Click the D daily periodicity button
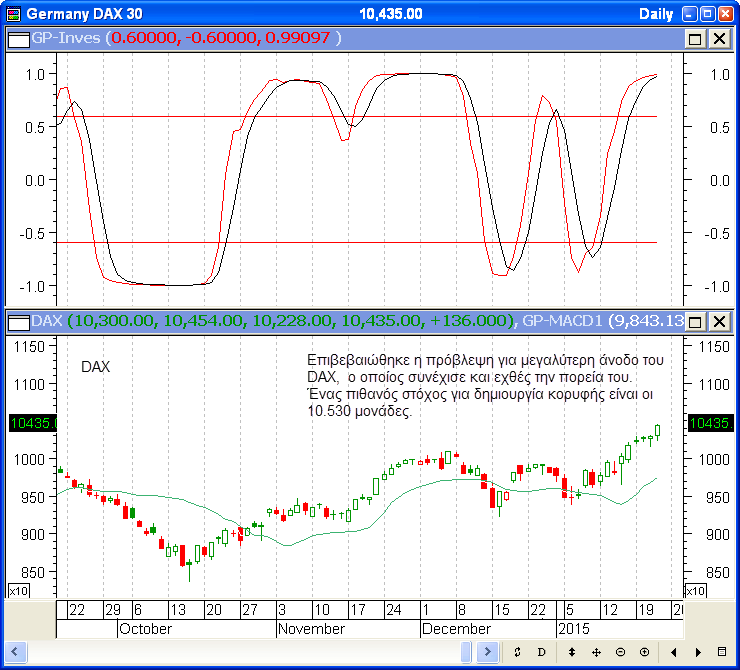Image resolution: width=740 pixels, height=670 pixels. [541, 652]
